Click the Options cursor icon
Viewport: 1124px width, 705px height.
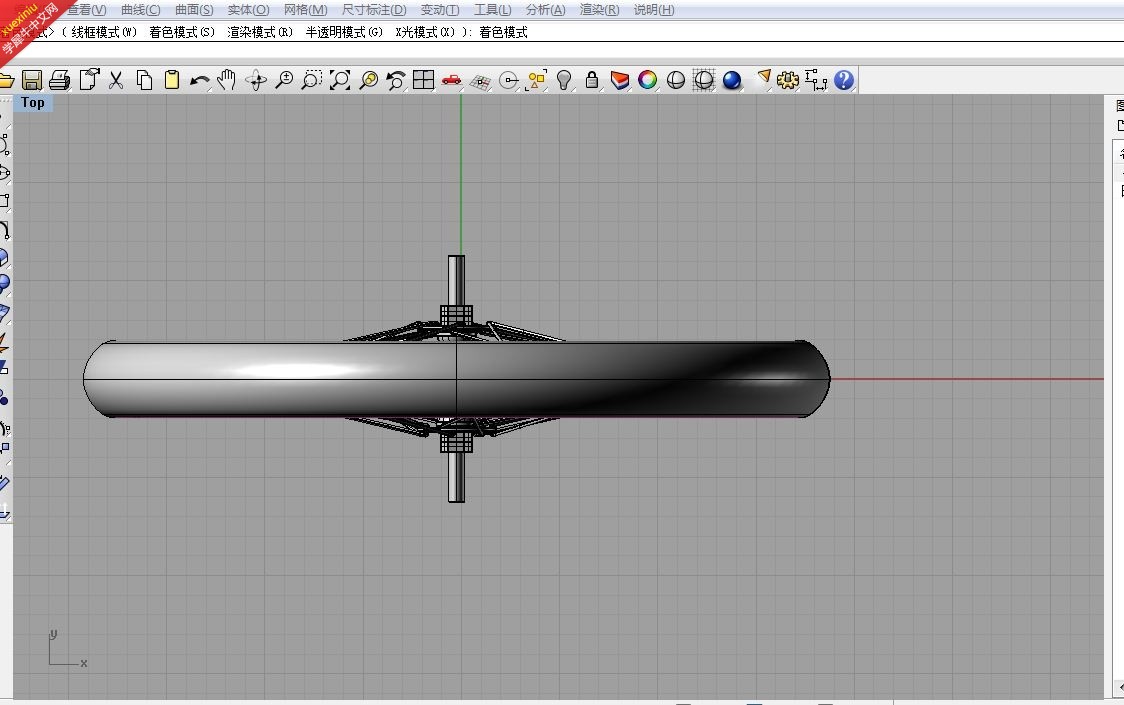click(764, 77)
